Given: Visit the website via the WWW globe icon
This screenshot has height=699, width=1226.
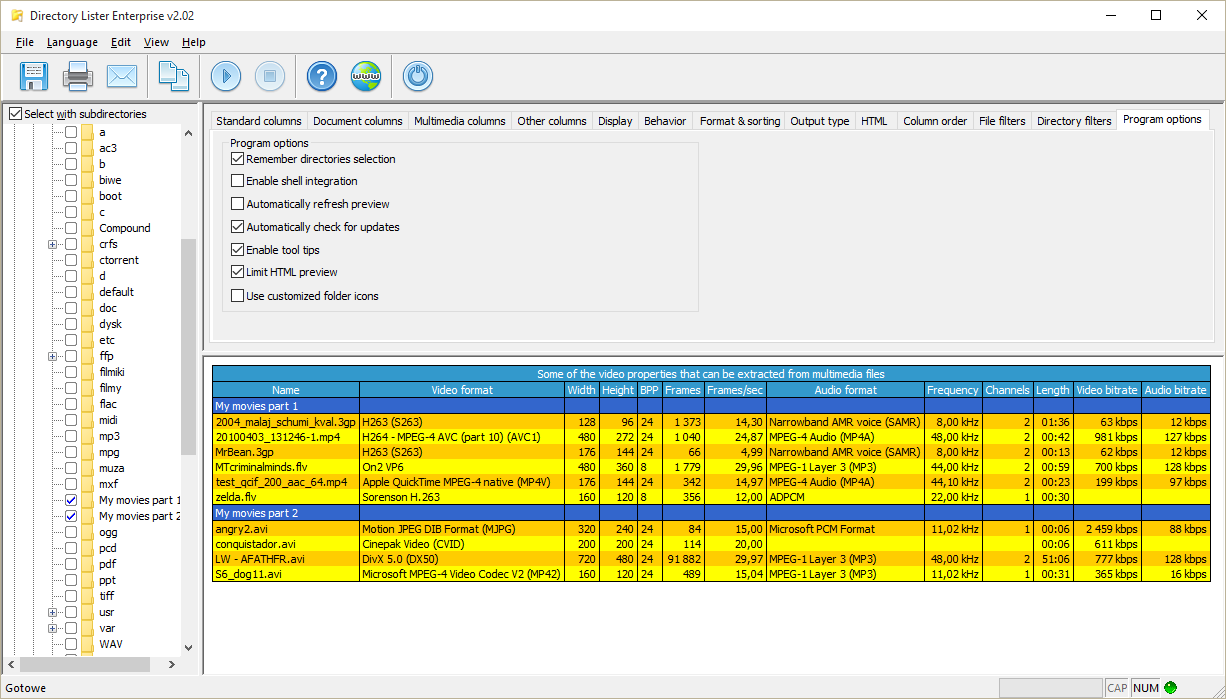Looking at the screenshot, I should click(x=366, y=76).
